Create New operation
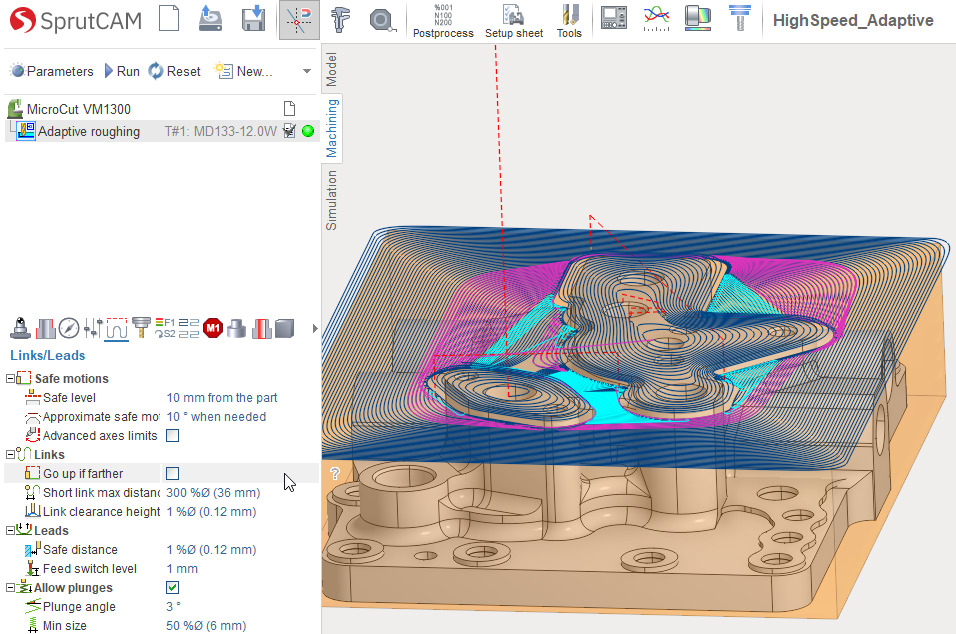Image resolution: width=956 pixels, height=634 pixels. [x=243, y=71]
